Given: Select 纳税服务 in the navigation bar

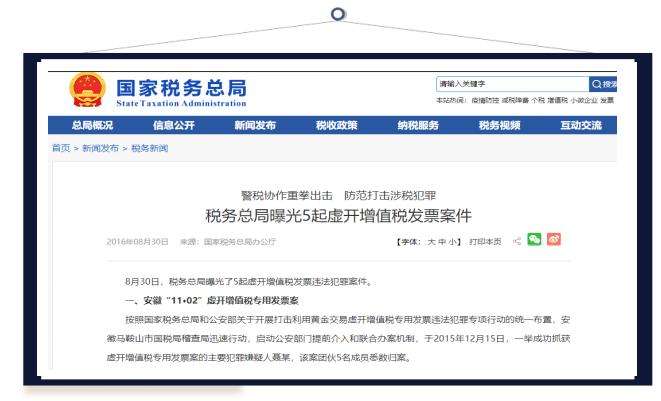Looking at the screenshot, I should click(418, 125).
